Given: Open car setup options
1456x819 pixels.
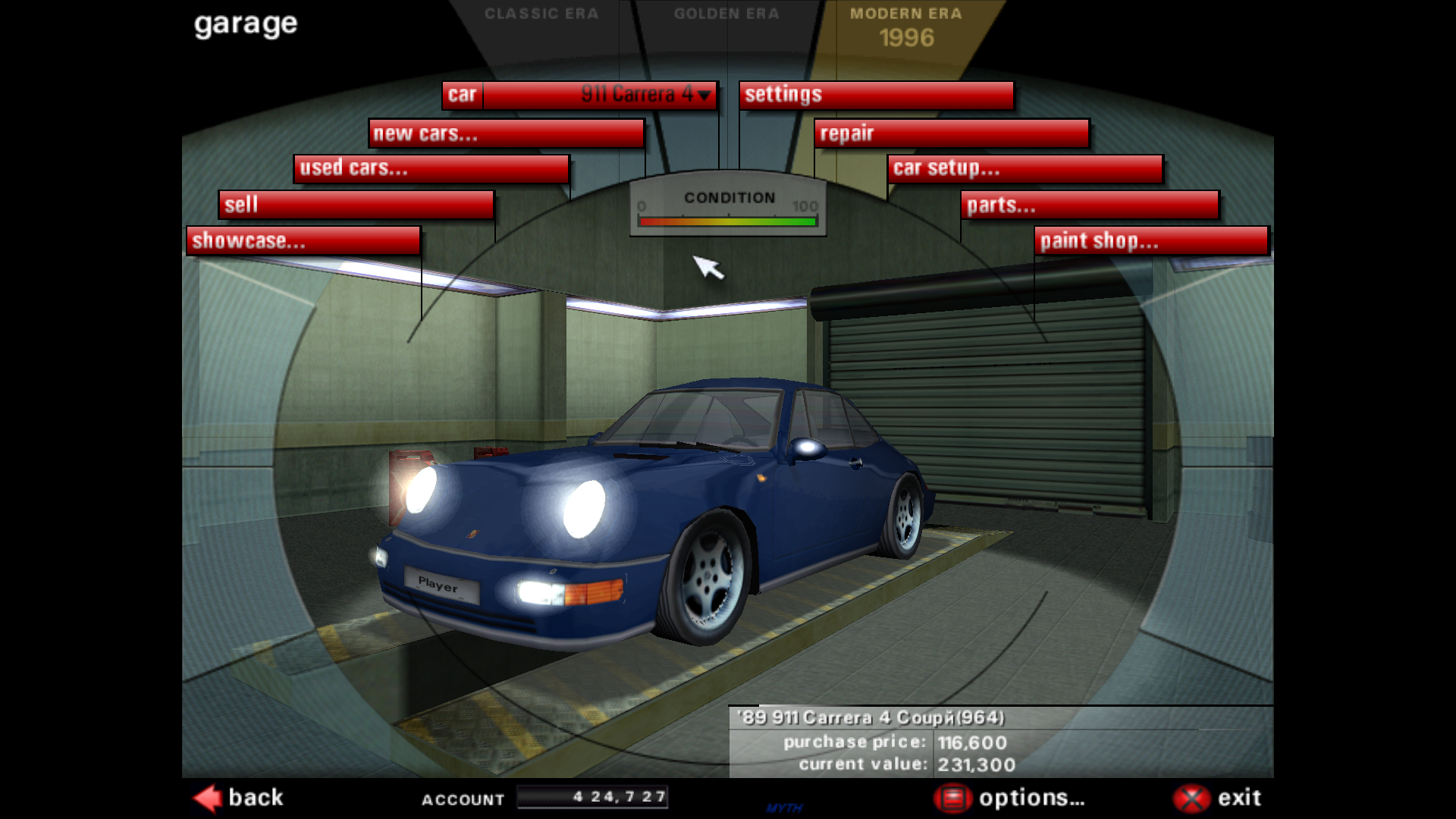Looking at the screenshot, I should click(x=1025, y=168).
